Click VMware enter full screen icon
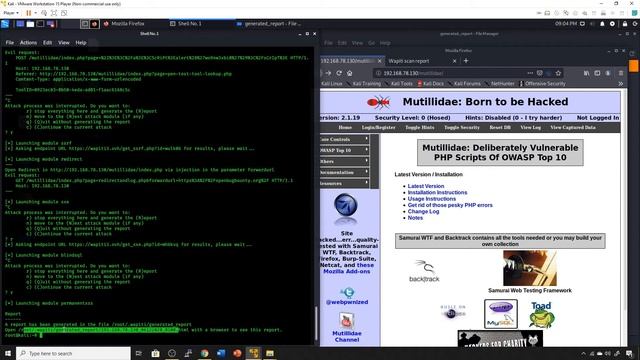The height and width of the screenshot is (360, 640). 54,13
